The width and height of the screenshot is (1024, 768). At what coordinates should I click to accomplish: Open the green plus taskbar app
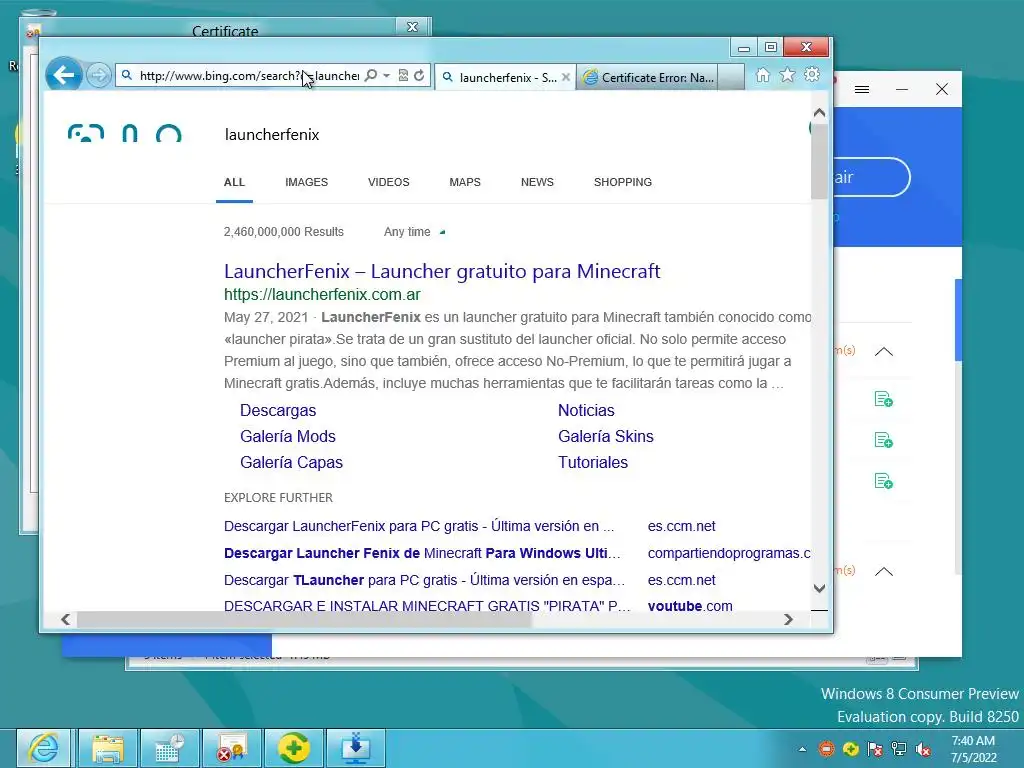point(294,748)
